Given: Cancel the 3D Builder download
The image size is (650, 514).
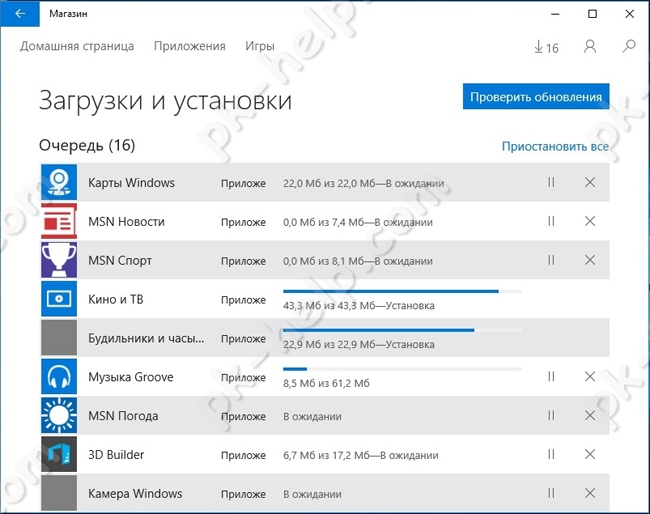Looking at the screenshot, I should pyautogui.click(x=590, y=454).
